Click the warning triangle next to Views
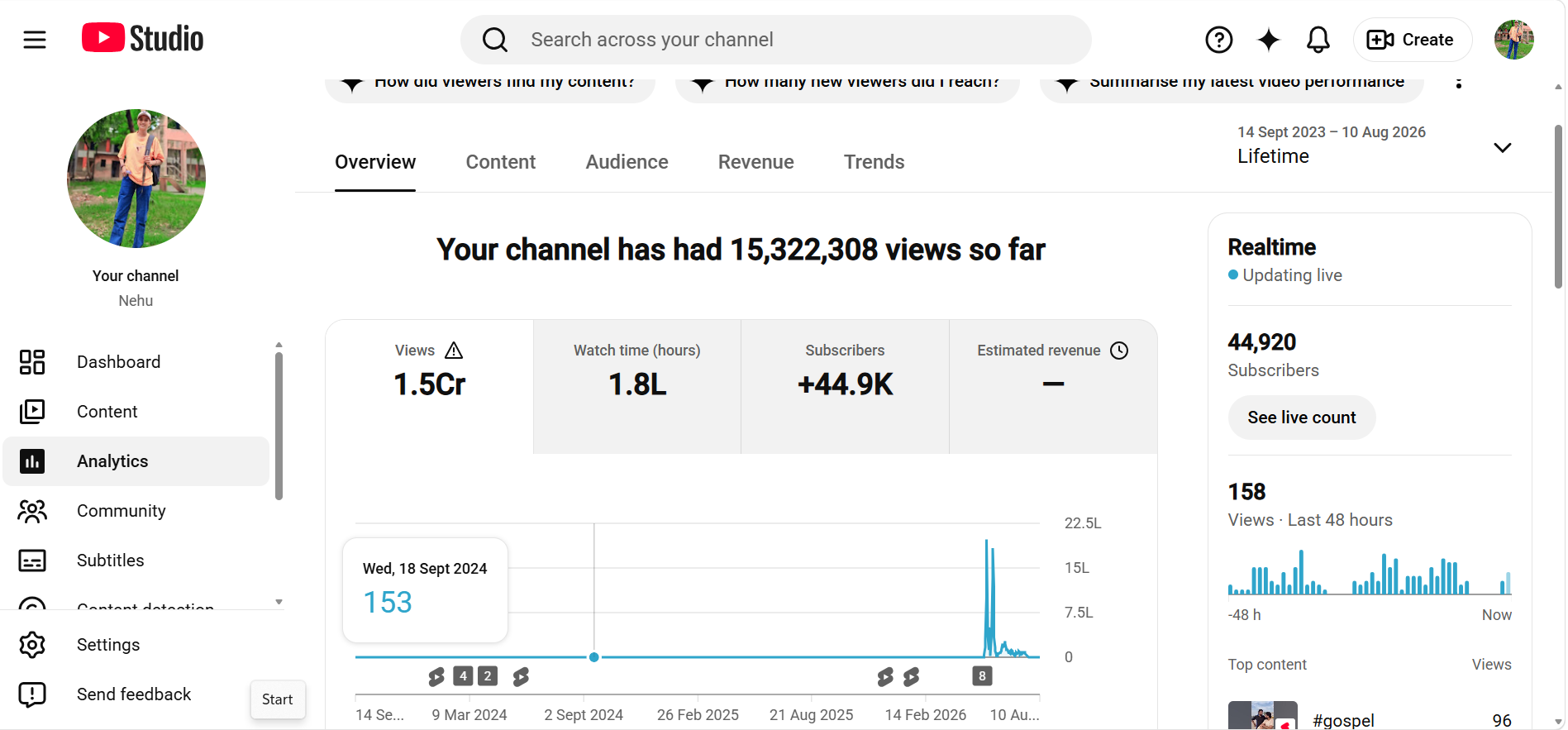This screenshot has height=730, width=1568. coord(454,351)
